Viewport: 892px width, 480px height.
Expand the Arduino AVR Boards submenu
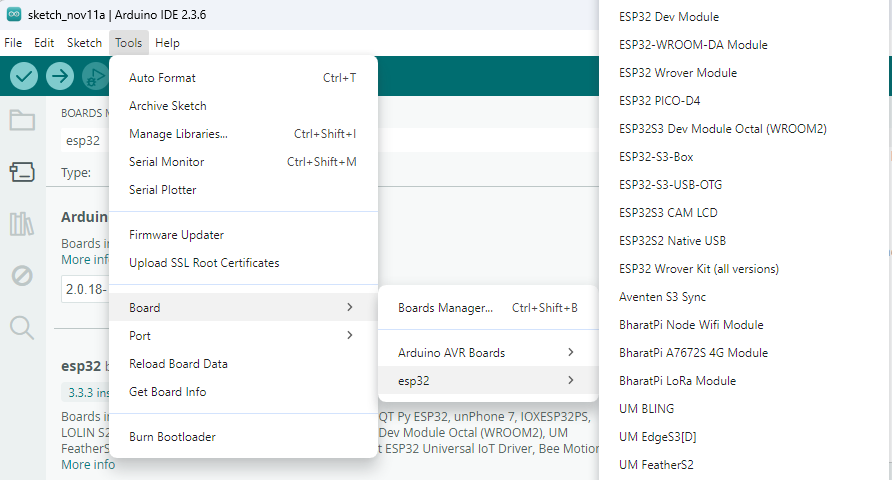coord(486,352)
